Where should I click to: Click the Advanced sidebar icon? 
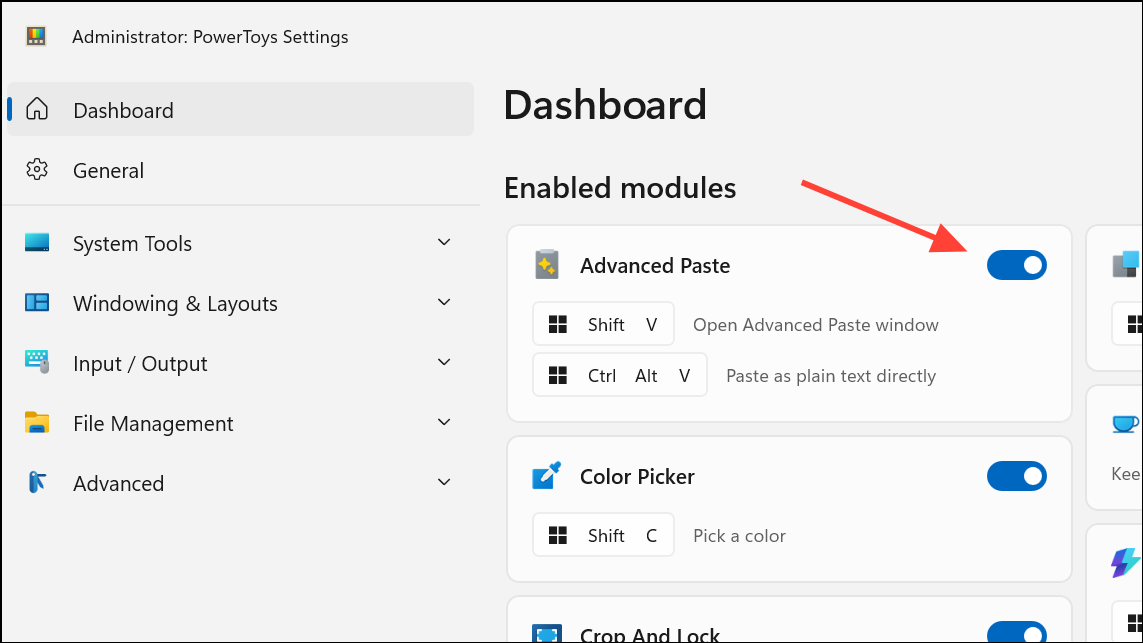[36, 482]
